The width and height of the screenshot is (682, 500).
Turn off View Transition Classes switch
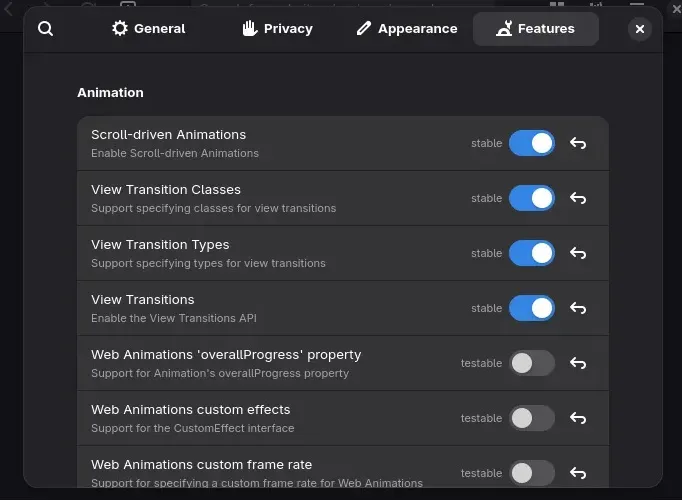click(532, 198)
